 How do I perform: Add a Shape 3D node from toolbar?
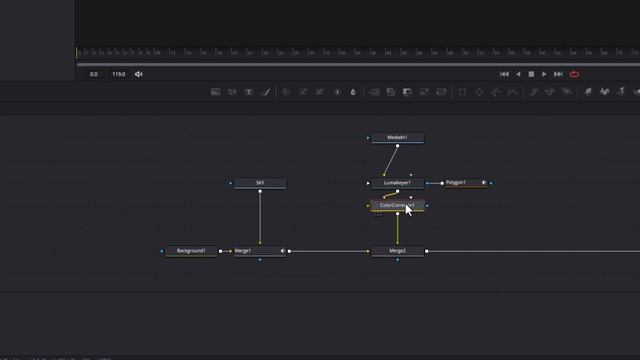pyautogui.click(x=604, y=92)
